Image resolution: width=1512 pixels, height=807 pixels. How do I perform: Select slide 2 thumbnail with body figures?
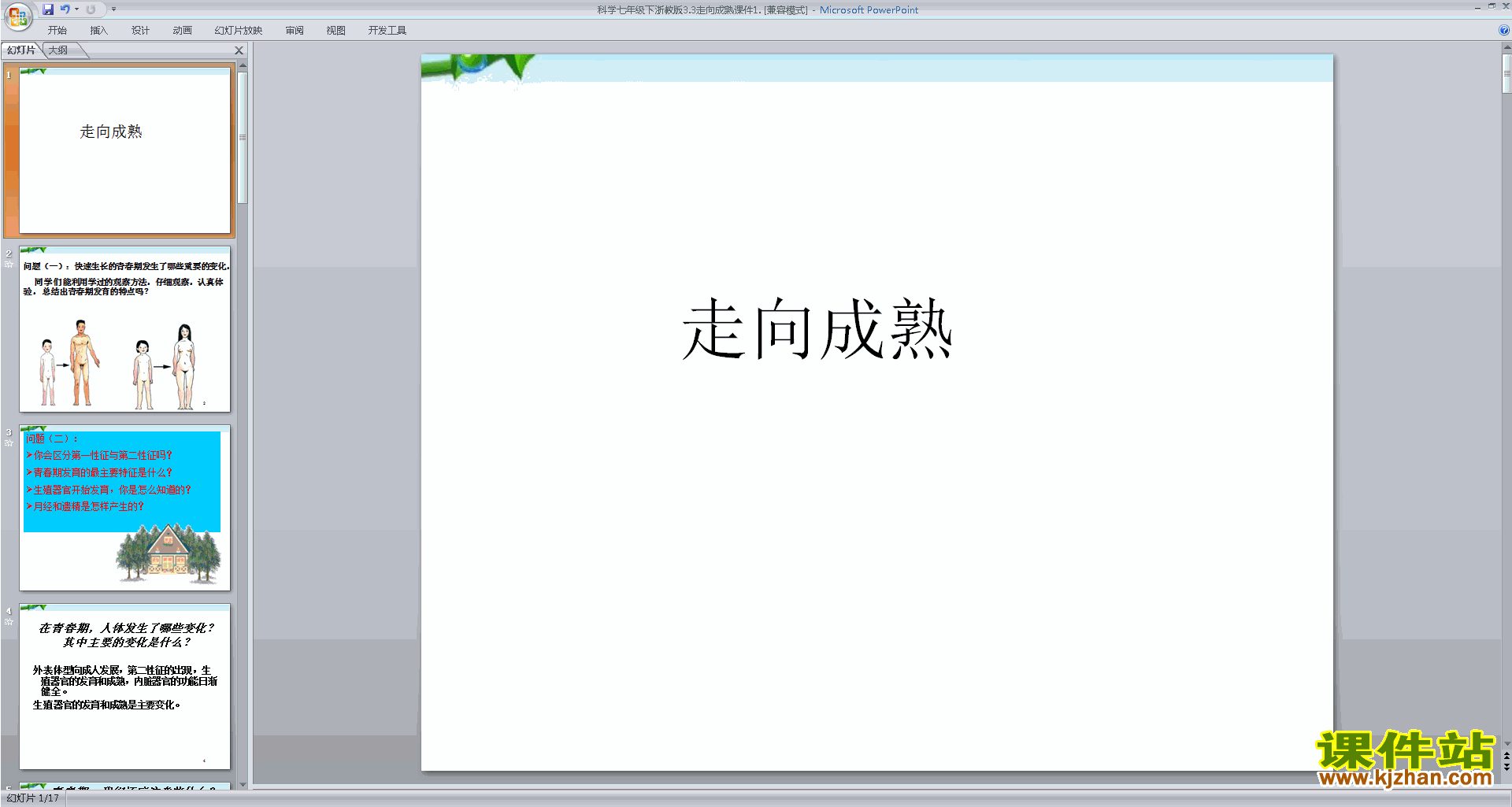pos(124,329)
